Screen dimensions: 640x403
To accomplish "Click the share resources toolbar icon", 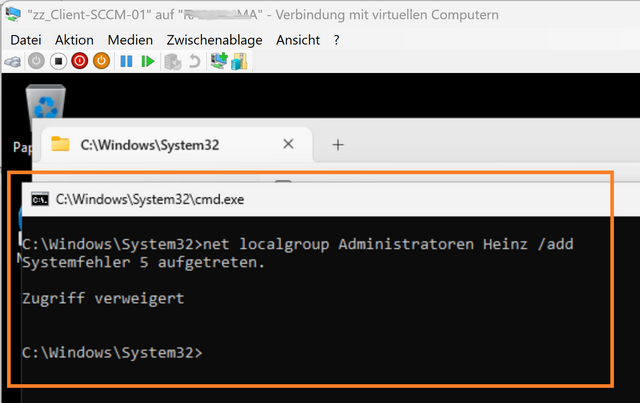I will 239,62.
